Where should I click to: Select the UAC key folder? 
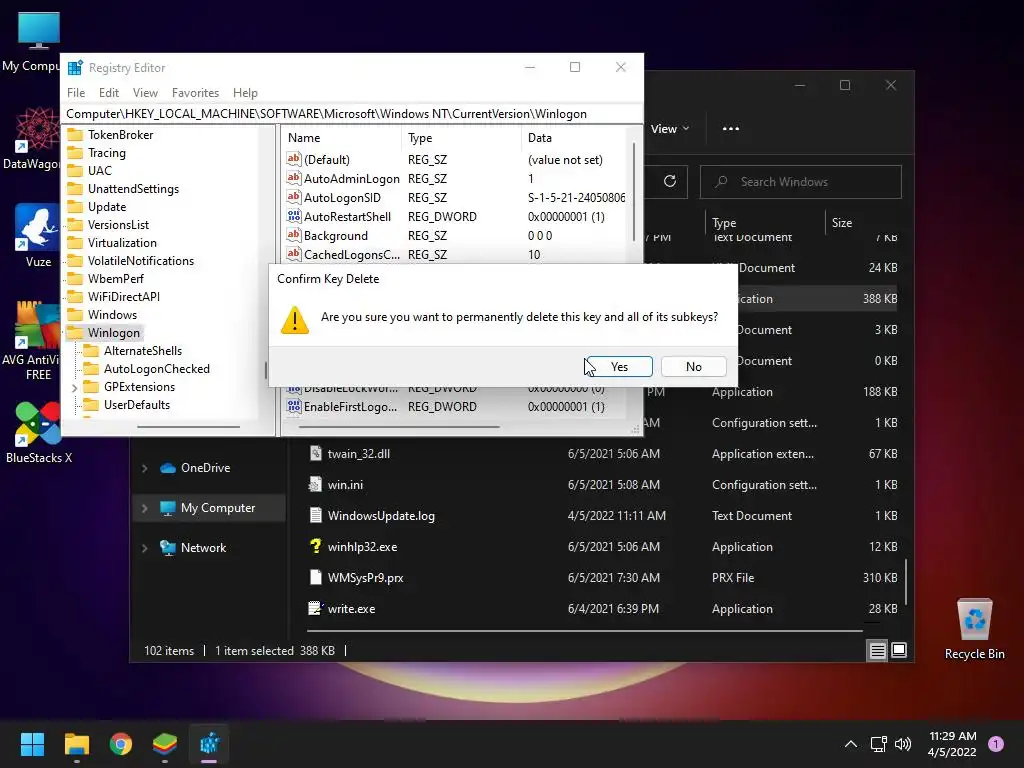(x=99, y=170)
